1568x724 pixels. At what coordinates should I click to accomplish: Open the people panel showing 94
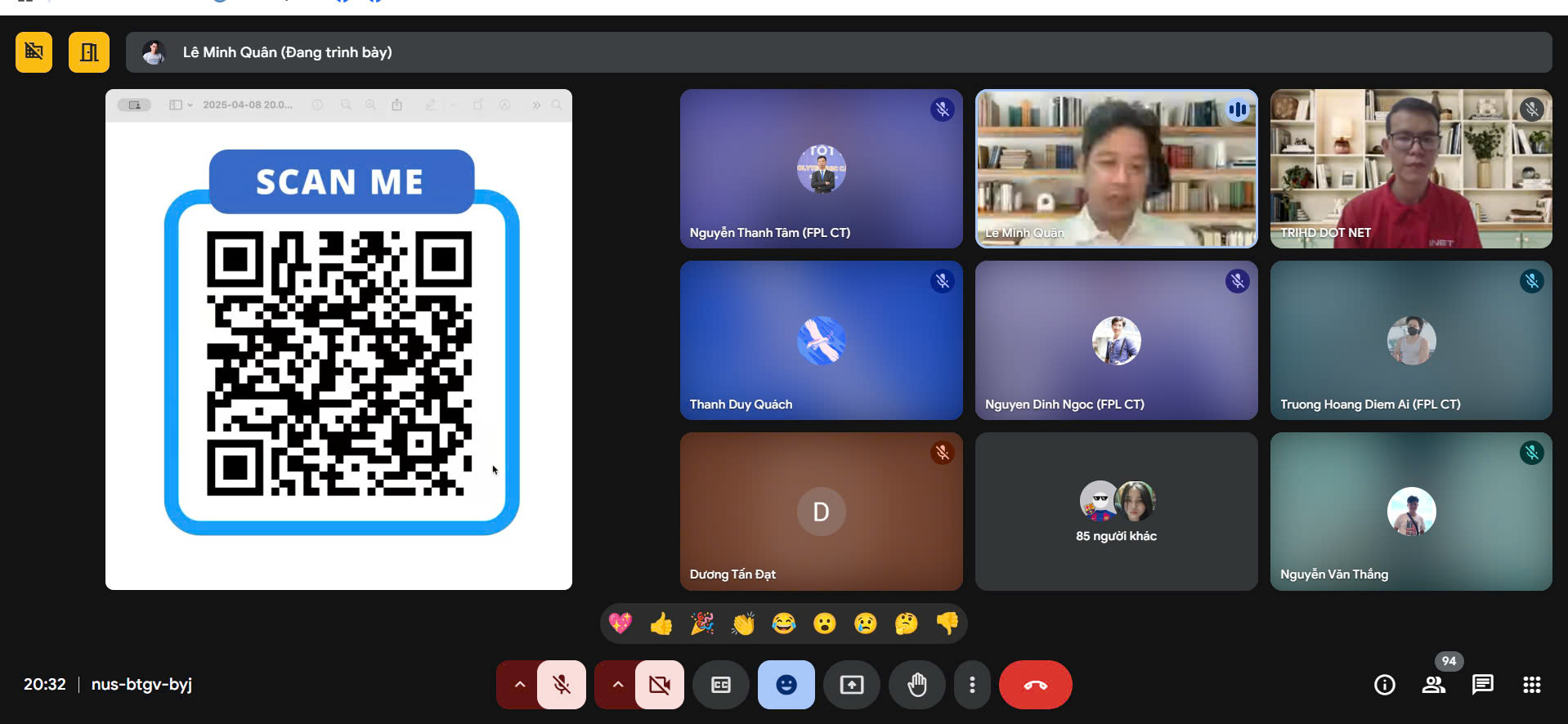tap(1434, 685)
